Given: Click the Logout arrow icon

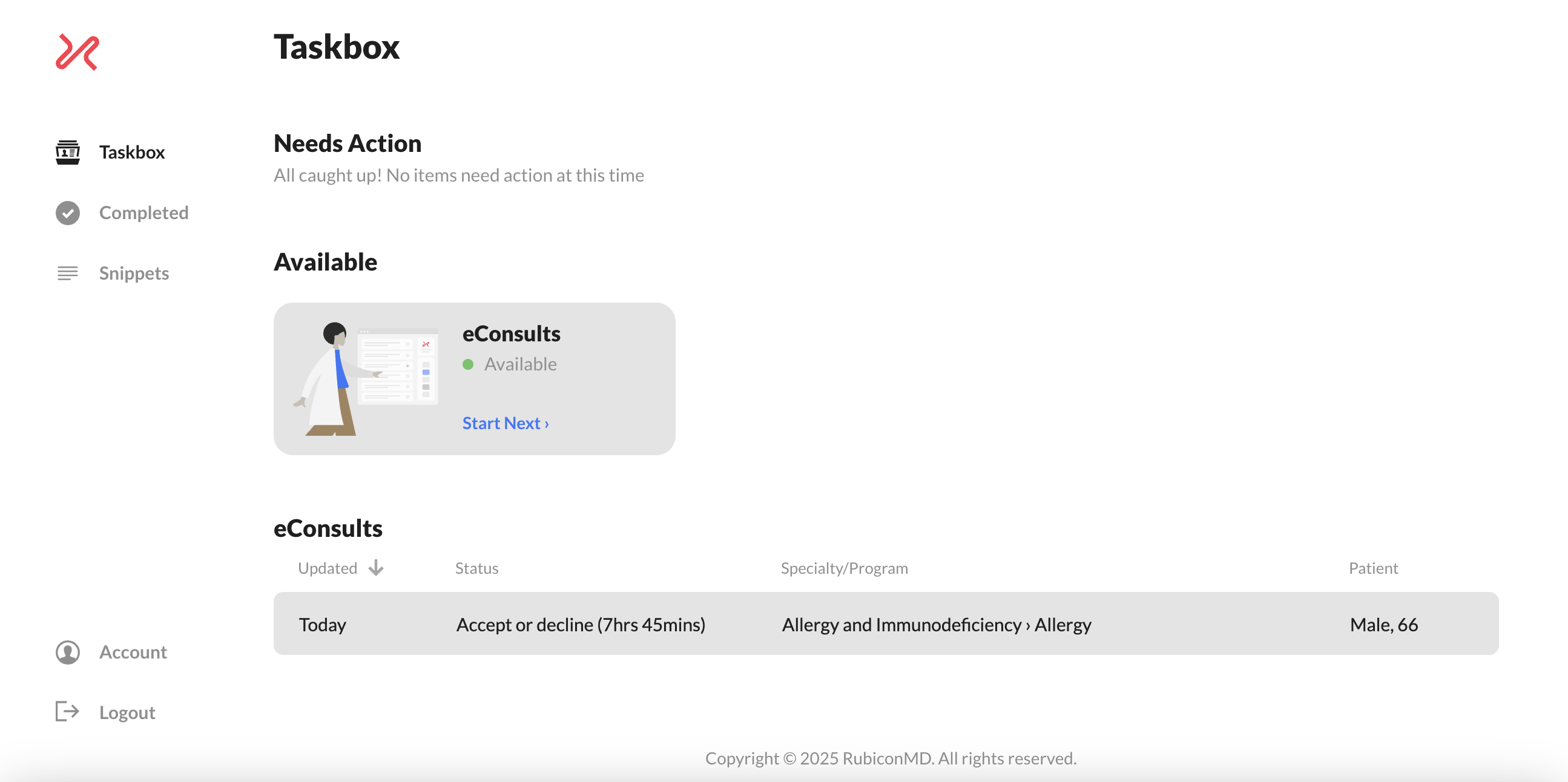Looking at the screenshot, I should pos(68,712).
